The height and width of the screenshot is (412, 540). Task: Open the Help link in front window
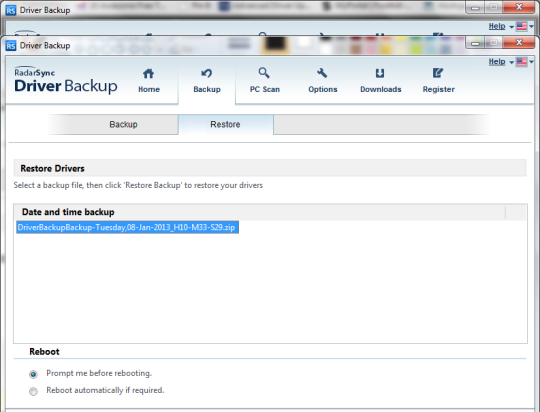click(497, 62)
